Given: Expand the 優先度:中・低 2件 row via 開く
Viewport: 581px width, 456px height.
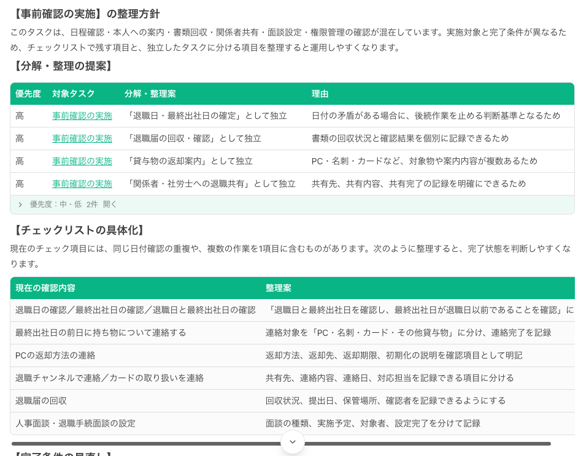Looking at the screenshot, I should (x=110, y=204).
